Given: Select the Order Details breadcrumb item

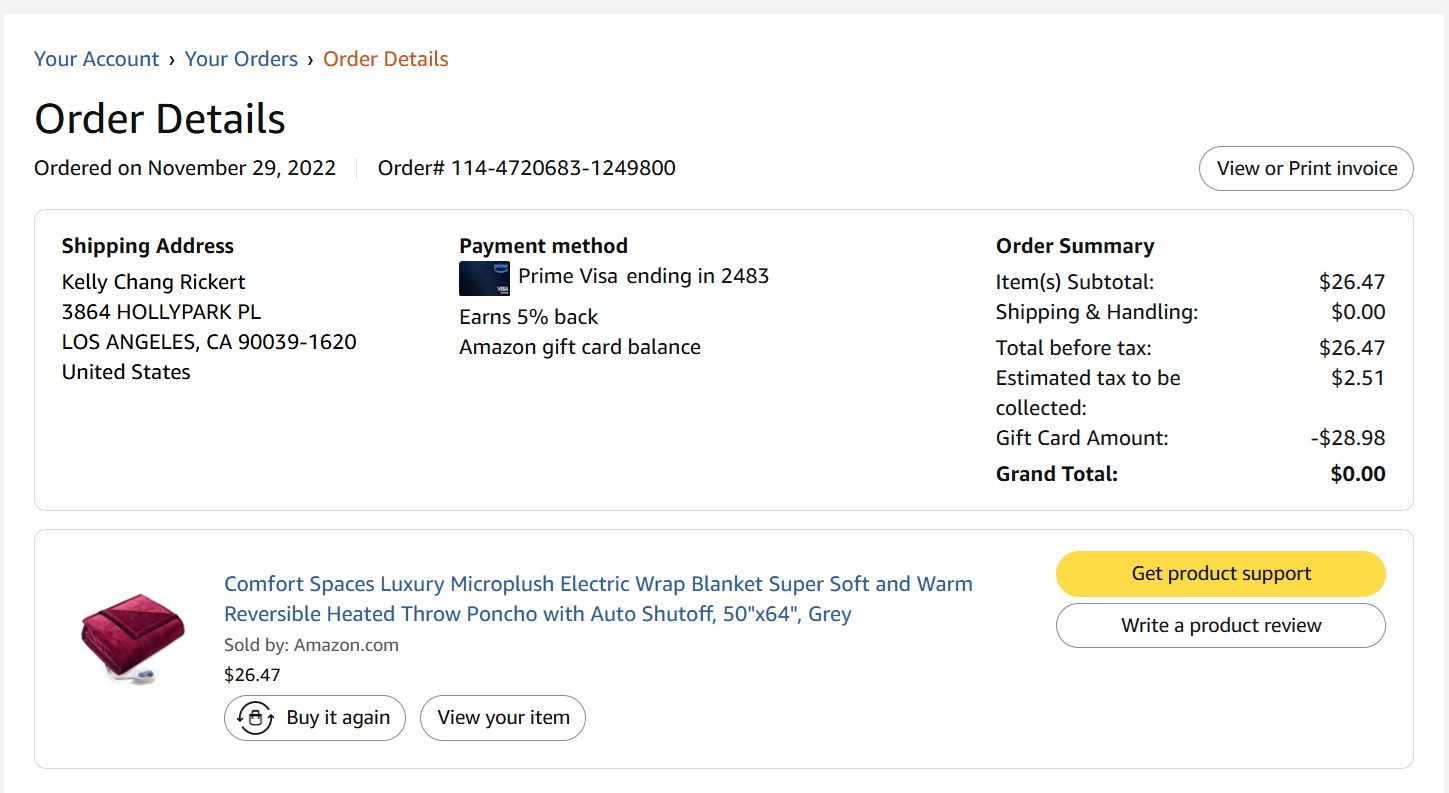Looking at the screenshot, I should (x=385, y=59).
